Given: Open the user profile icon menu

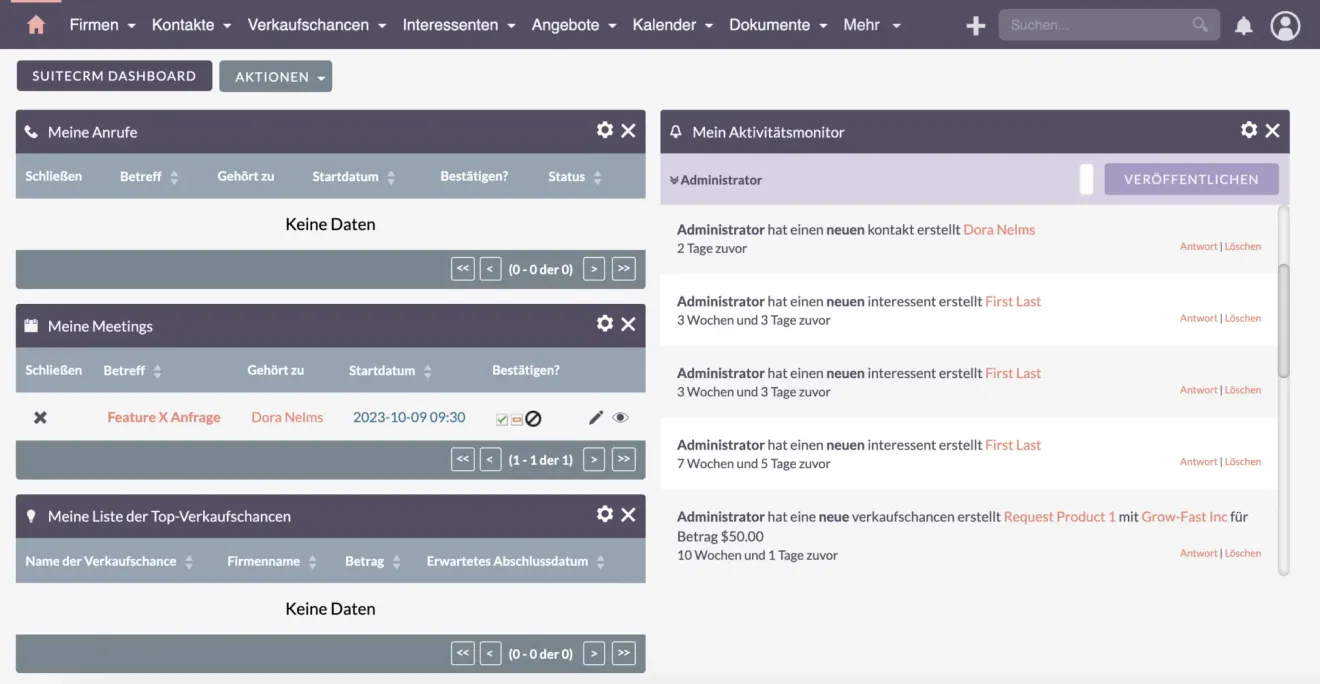Looking at the screenshot, I should (1285, 25).
